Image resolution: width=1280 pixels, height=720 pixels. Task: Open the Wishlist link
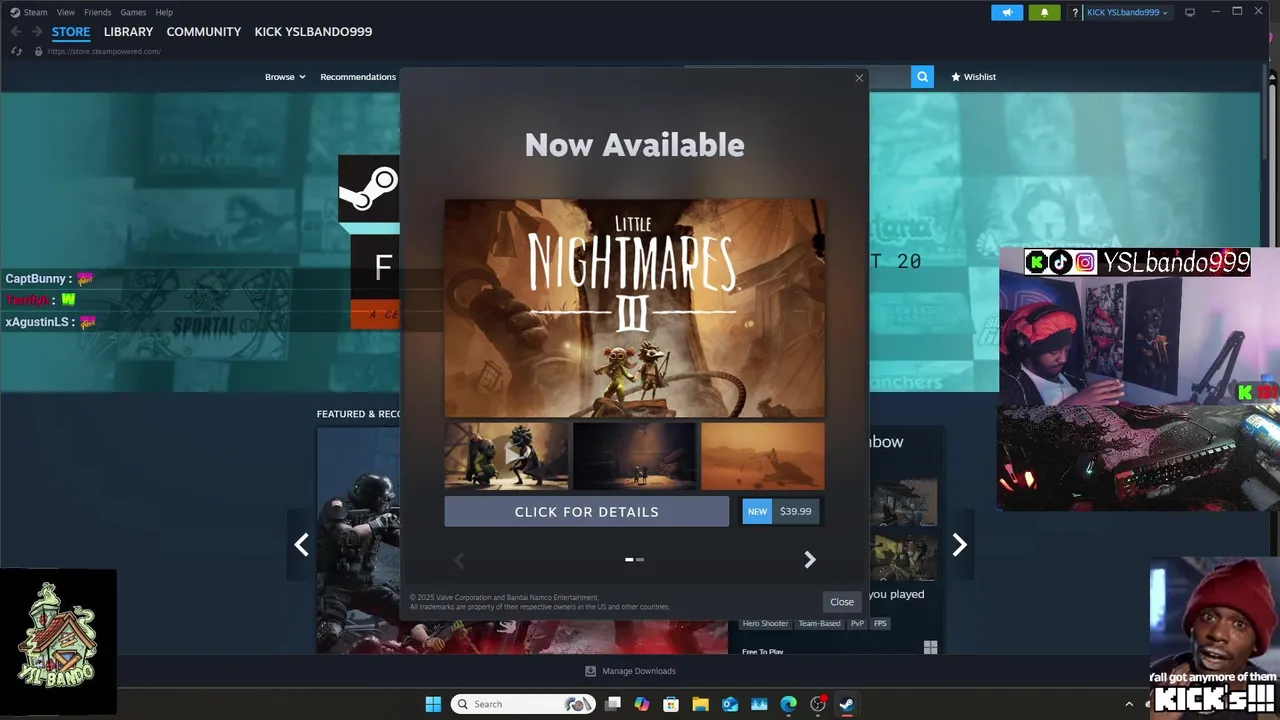point(973,77)
